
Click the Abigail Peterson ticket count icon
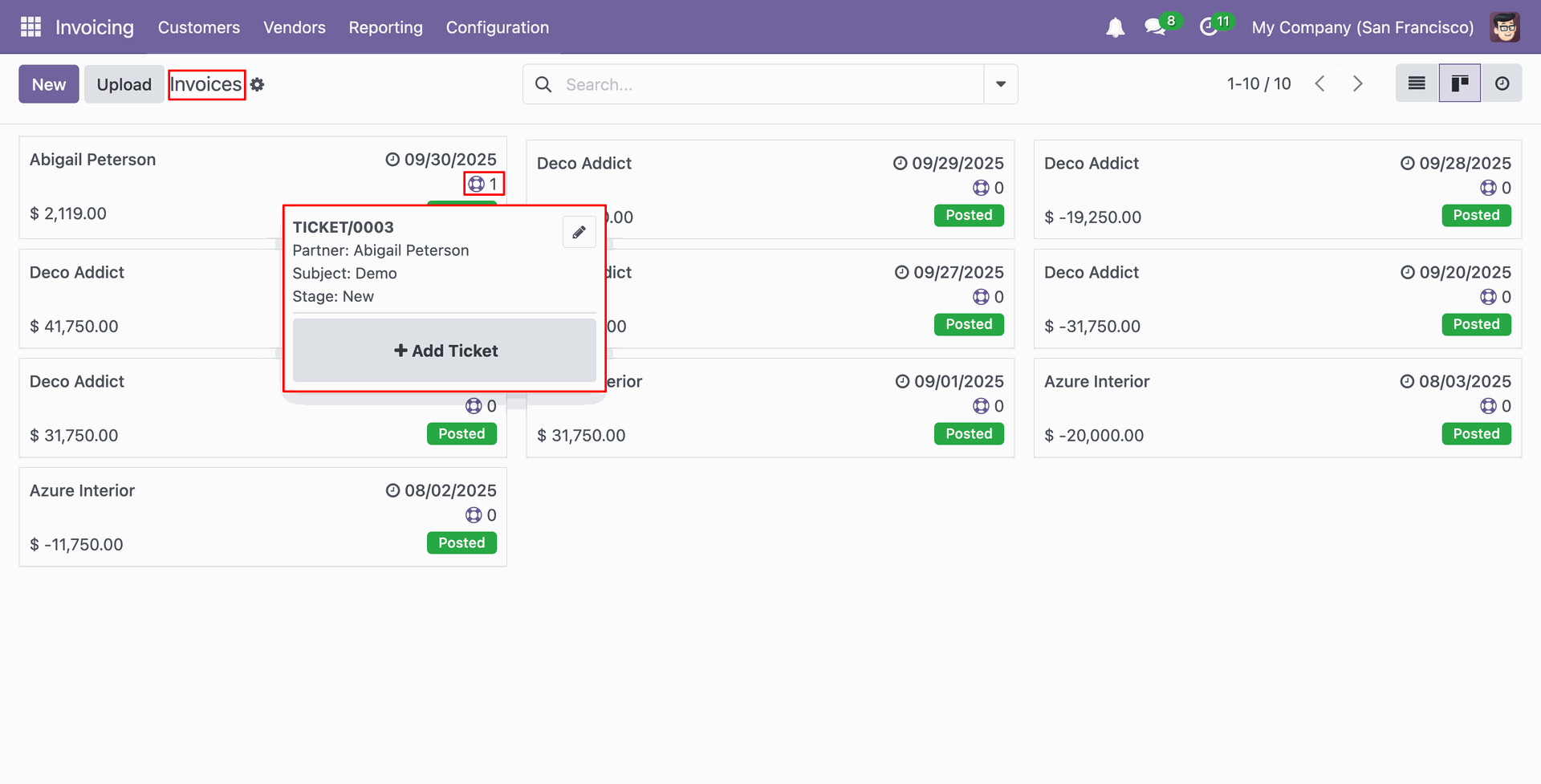[477, 185]
